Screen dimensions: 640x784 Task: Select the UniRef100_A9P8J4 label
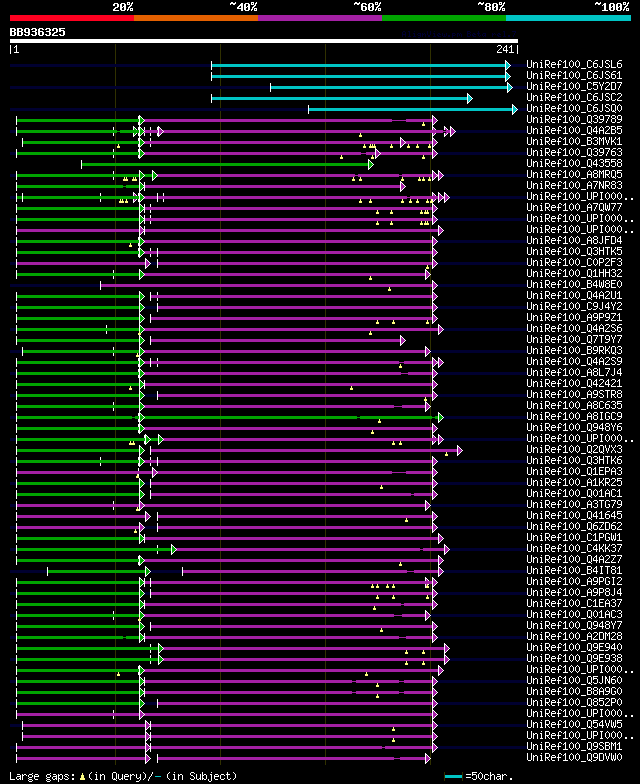tap(574, 592)
